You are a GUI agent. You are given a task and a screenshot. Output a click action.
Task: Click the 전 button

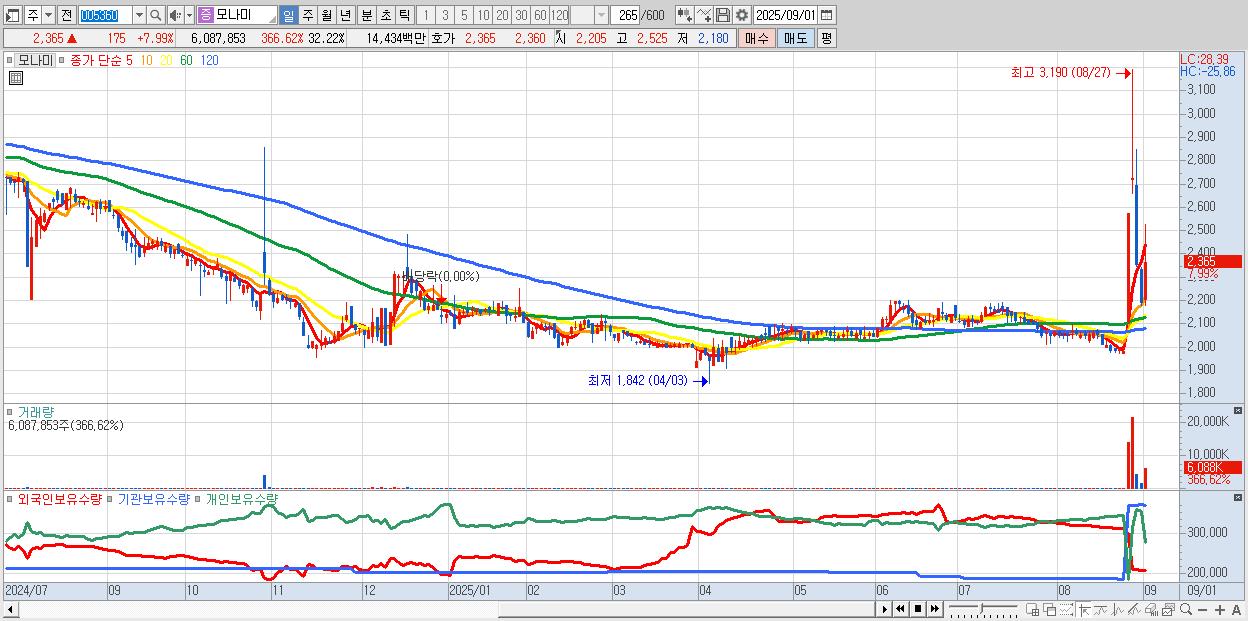point(66,15)
